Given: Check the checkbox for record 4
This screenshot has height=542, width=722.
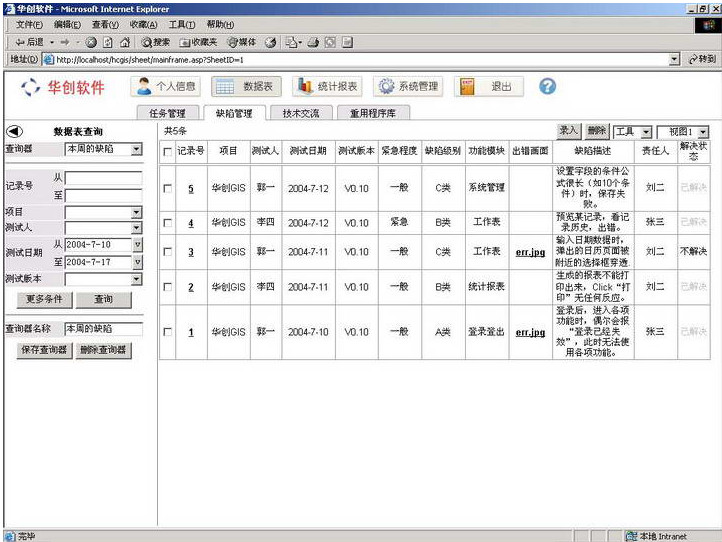Looking at the screenshot, I should tap(168, 223).
